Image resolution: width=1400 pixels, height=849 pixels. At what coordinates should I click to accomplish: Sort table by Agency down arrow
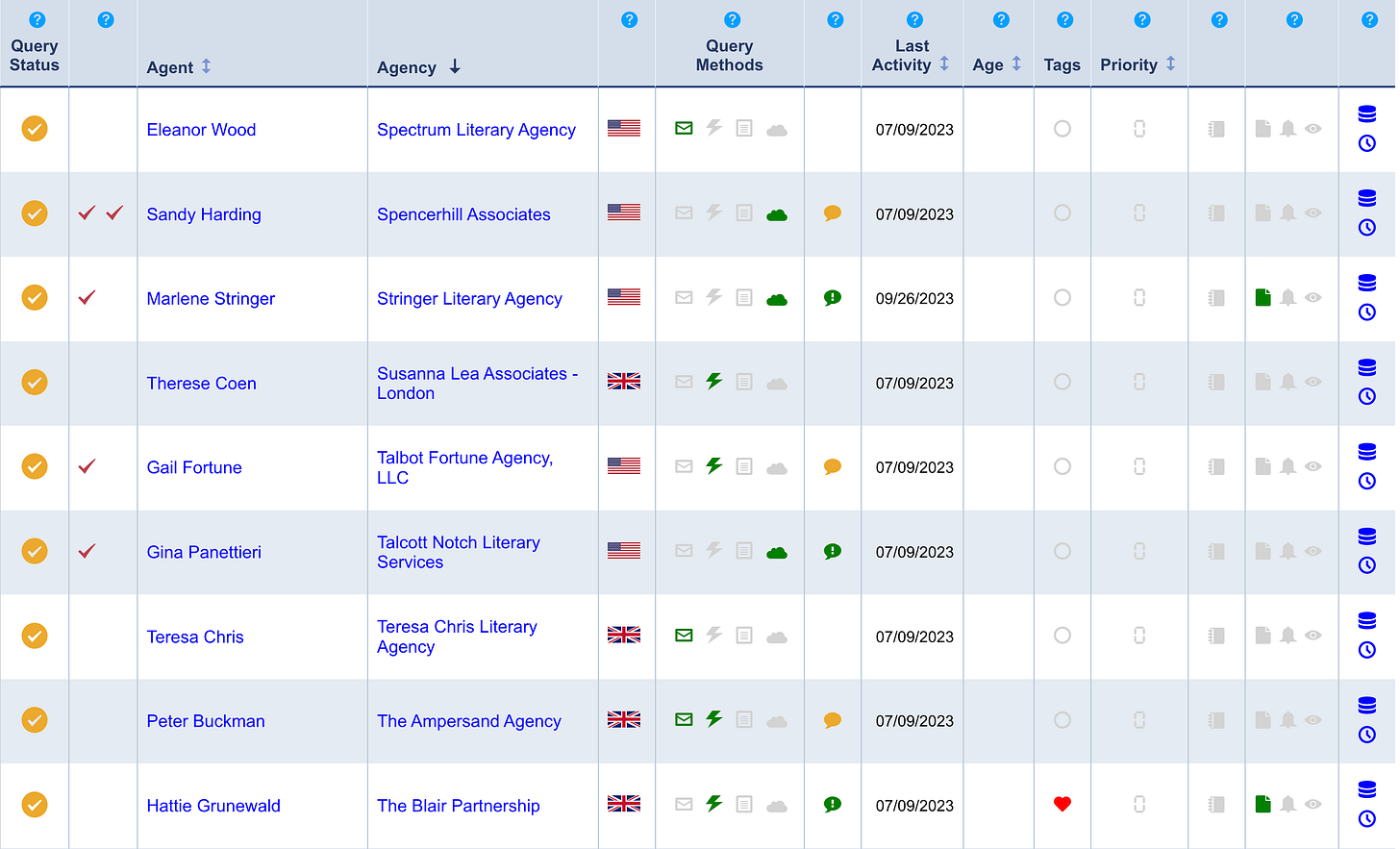[455, 66]
